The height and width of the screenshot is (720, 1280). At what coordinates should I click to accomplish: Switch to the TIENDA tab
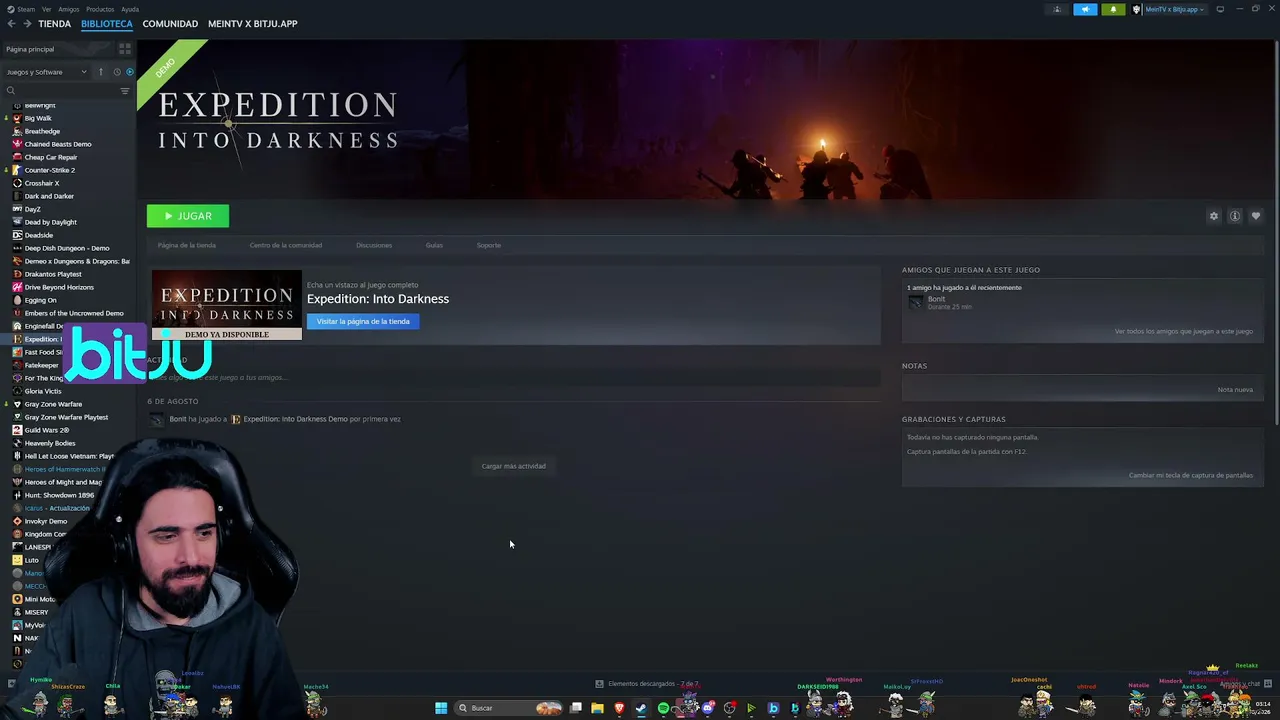click(x=54, y=24)
